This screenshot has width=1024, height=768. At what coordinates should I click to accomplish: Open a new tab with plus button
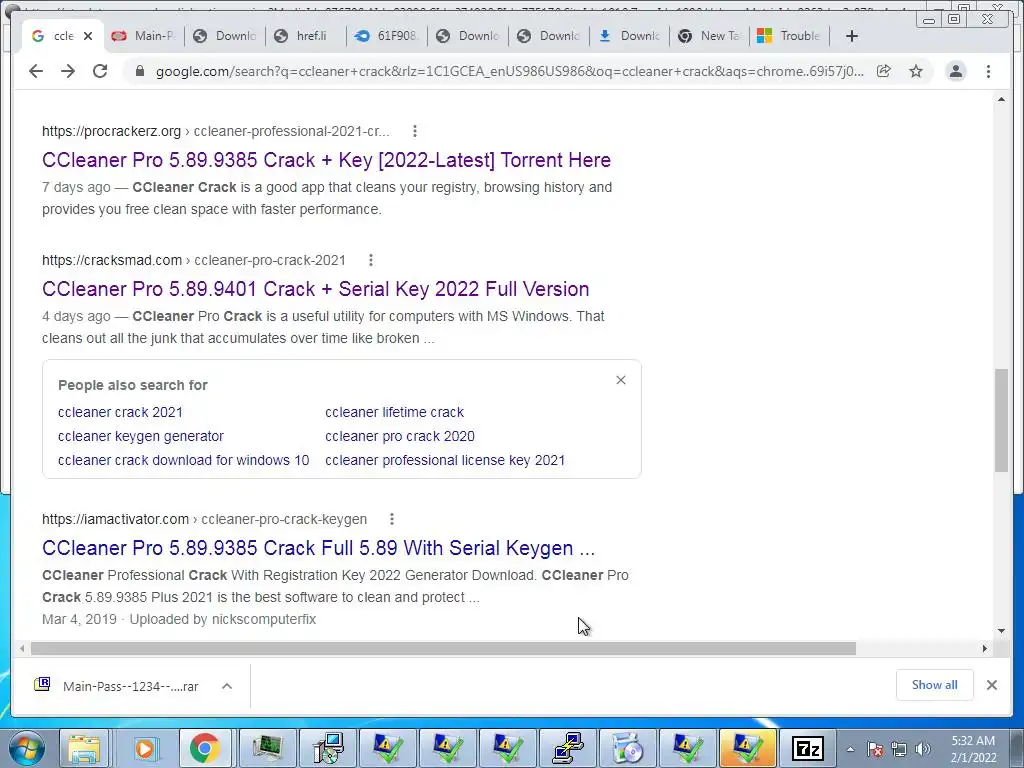(852, 36)
